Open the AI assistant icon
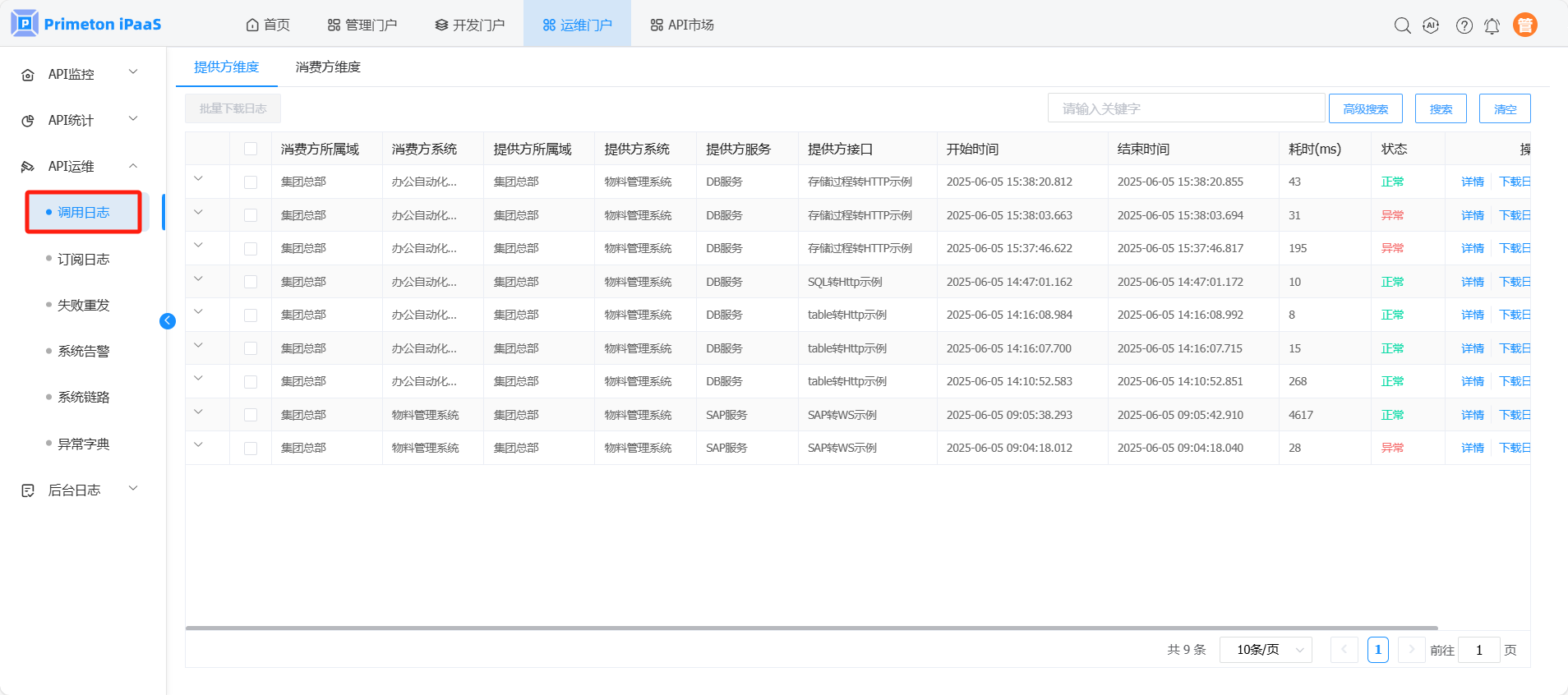1568x695 pixels. pos(1431,25)
